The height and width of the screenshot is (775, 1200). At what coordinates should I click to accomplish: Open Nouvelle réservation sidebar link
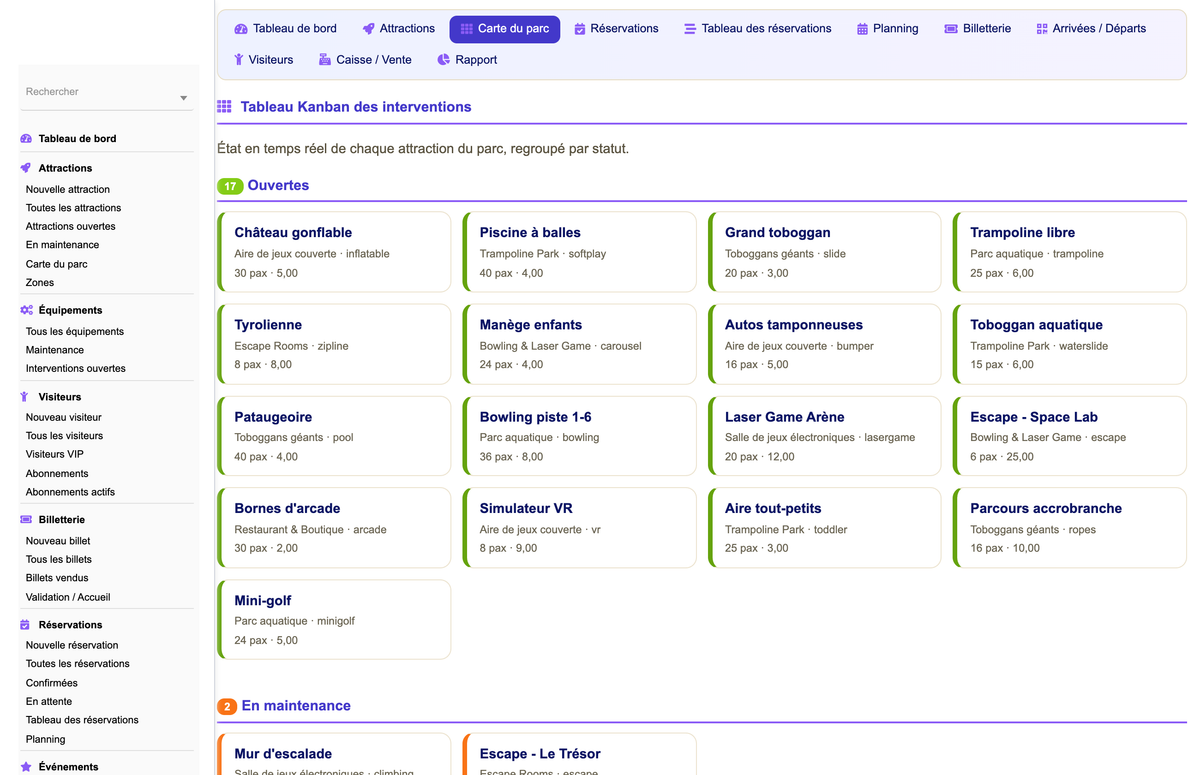[72, 645]
